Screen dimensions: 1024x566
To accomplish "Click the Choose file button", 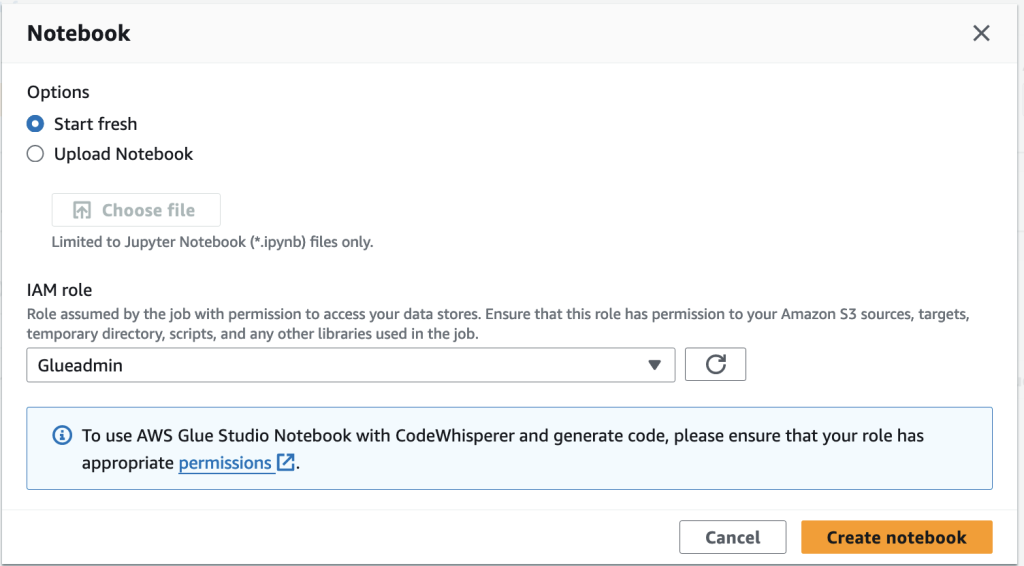I will [x=136, y=210].
